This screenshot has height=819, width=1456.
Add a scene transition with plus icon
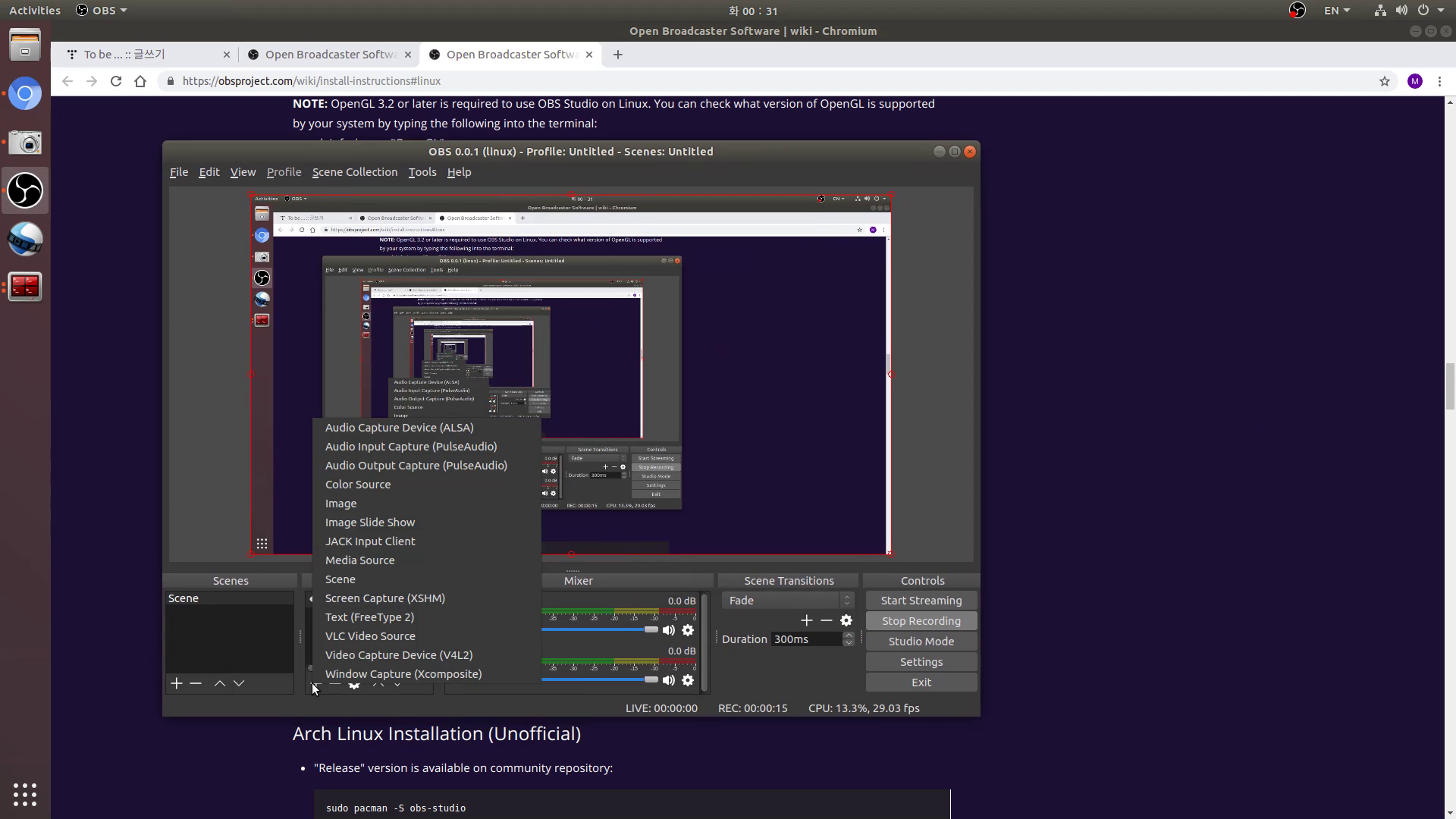[807, 620]
